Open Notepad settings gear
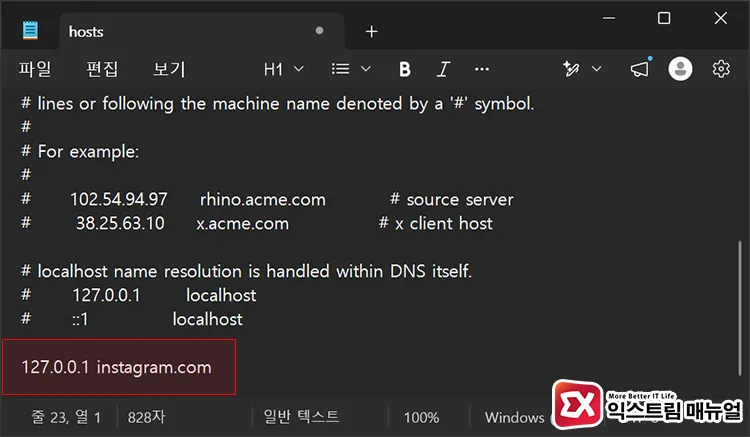This screenshot has width=750, height=437. pyautogui.click(x=721, y=69)
